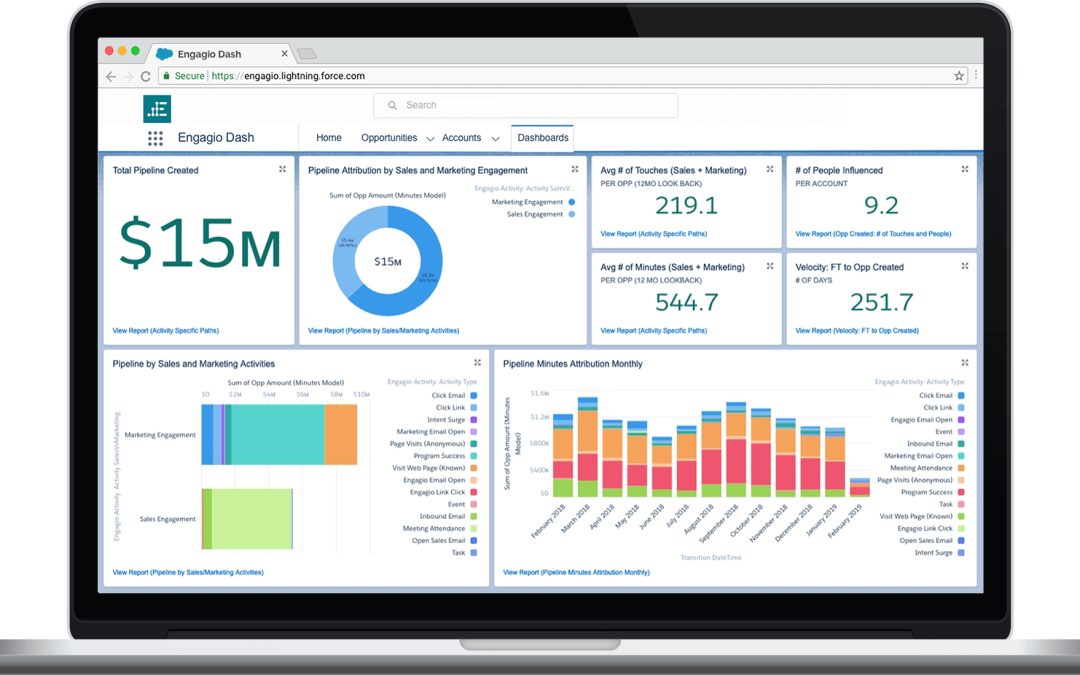Open View Report under 219.1 touches
The image size is (1080, 675).
coord(654,233)
